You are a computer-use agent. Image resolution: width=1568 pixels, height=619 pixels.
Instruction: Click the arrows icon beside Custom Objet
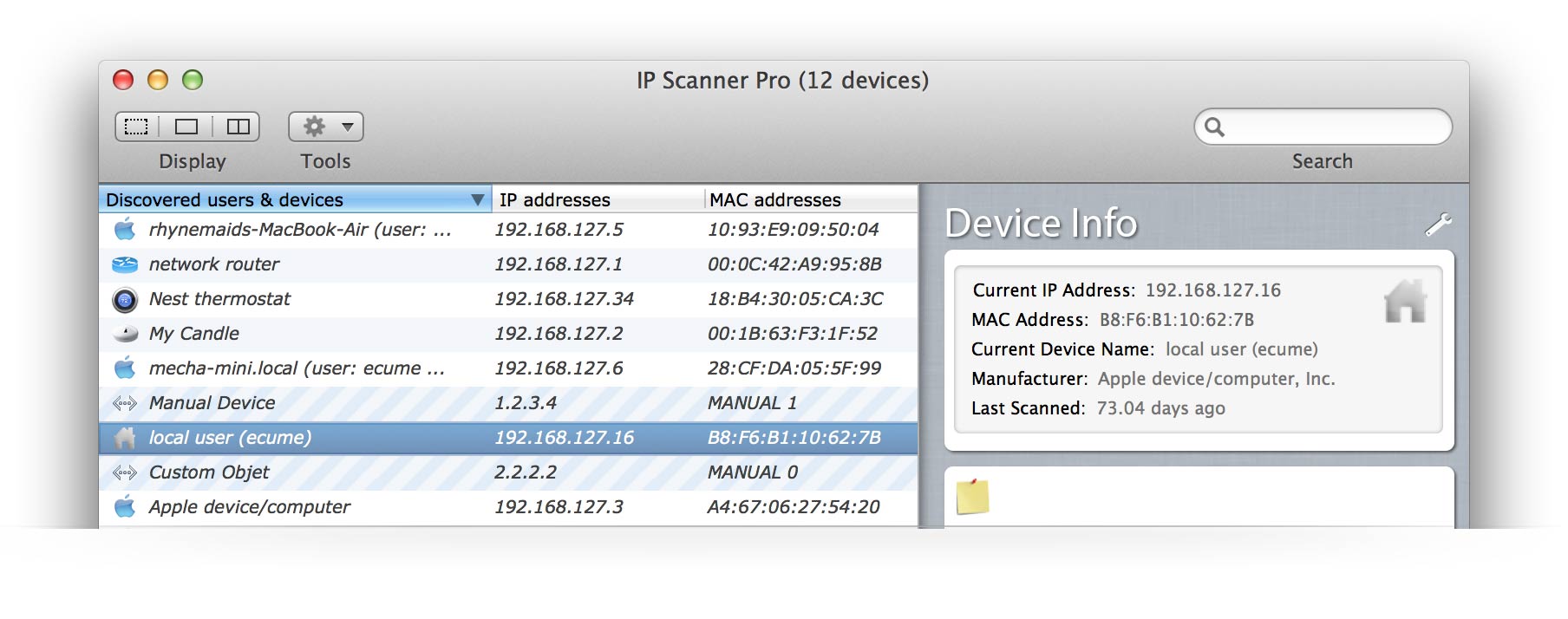(125, 472)
